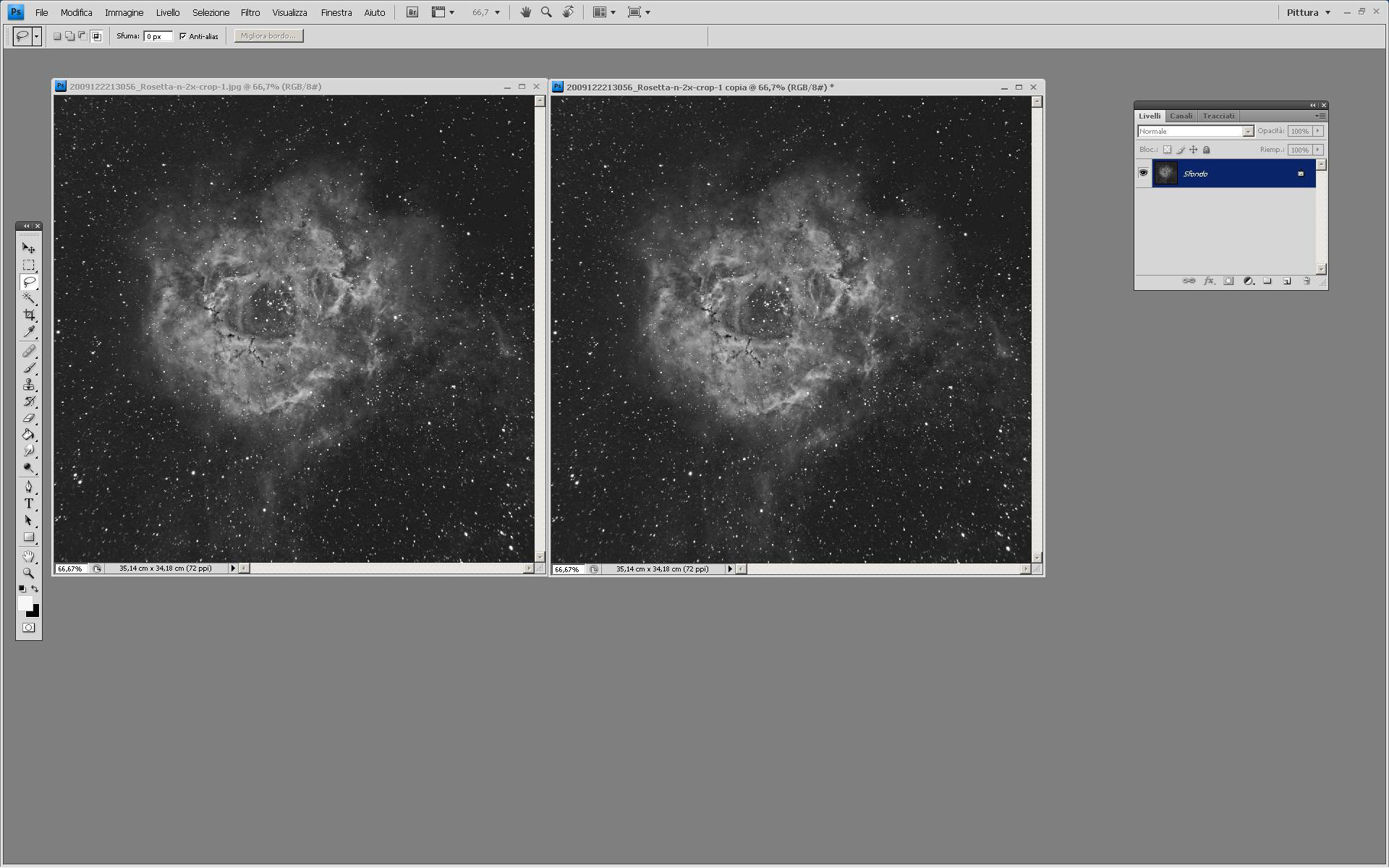Image resolution: width=1389 pixels, height=868 pixels.
Task: Select the Brush tool
Action: (x=29, y=368)
